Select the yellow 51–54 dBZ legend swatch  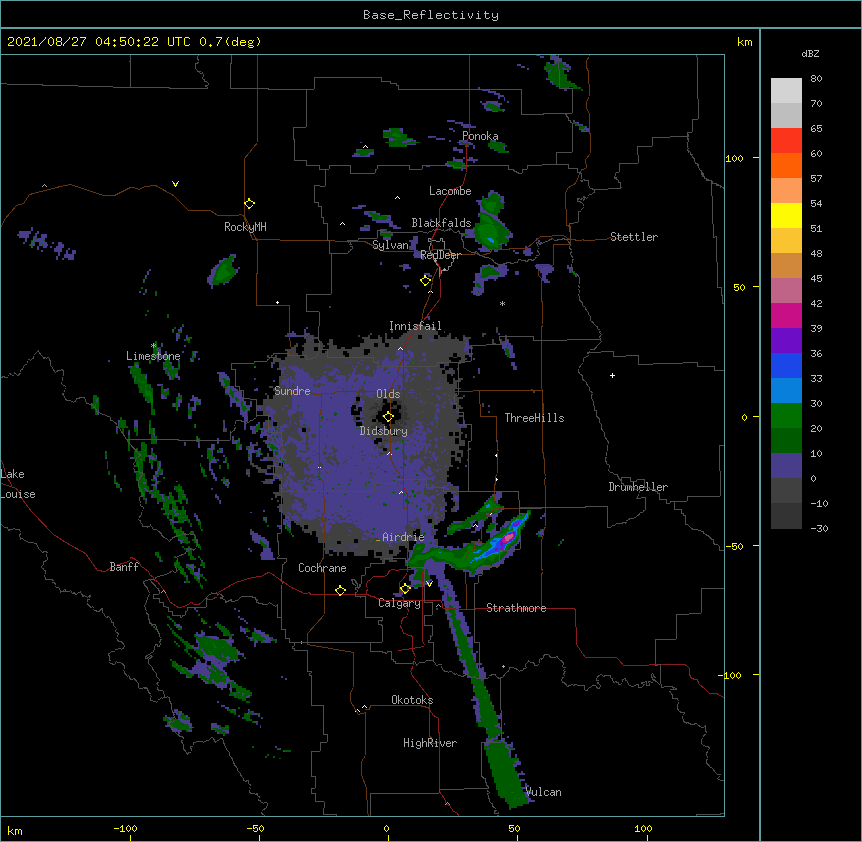[786, 215]
